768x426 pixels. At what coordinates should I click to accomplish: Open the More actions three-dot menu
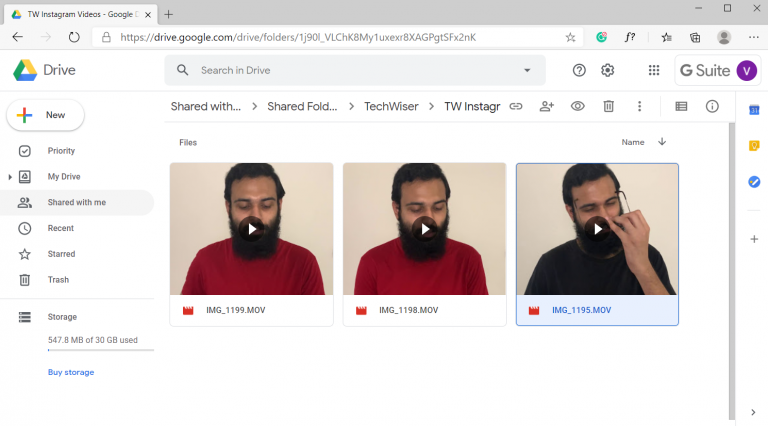coord(639,106)
